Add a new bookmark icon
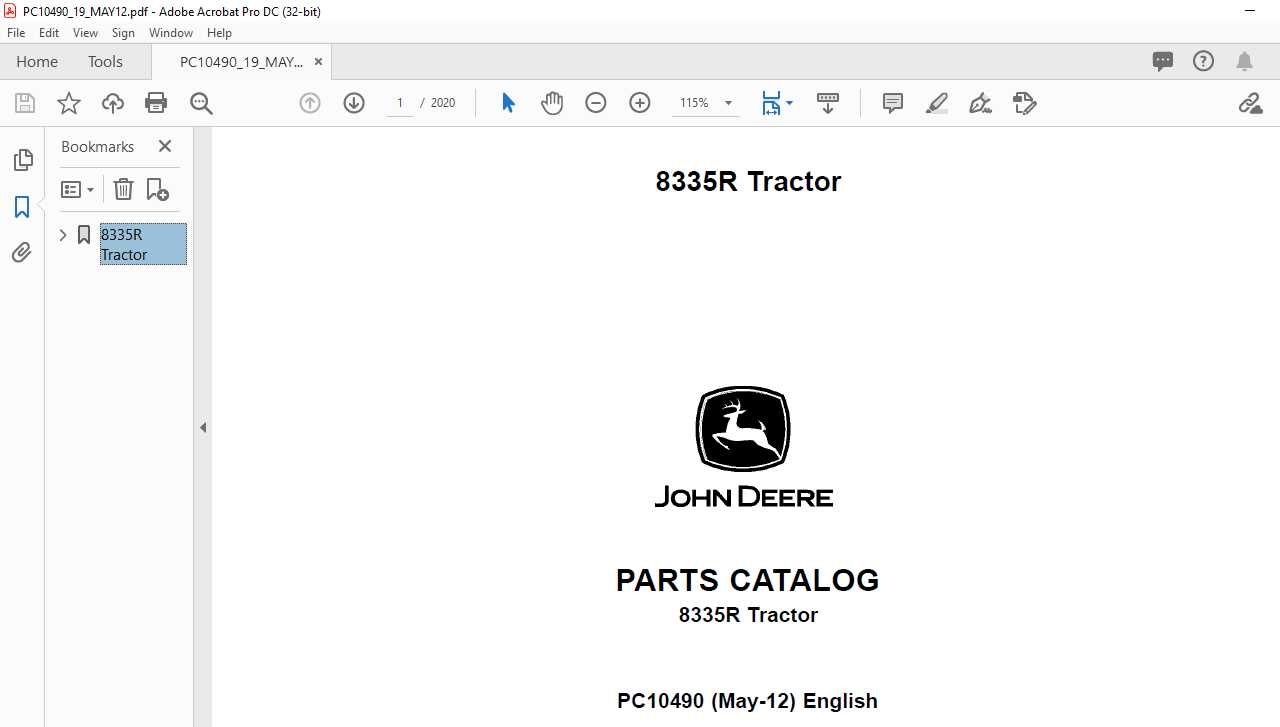The image size is (1280, 727). (157, 189)
